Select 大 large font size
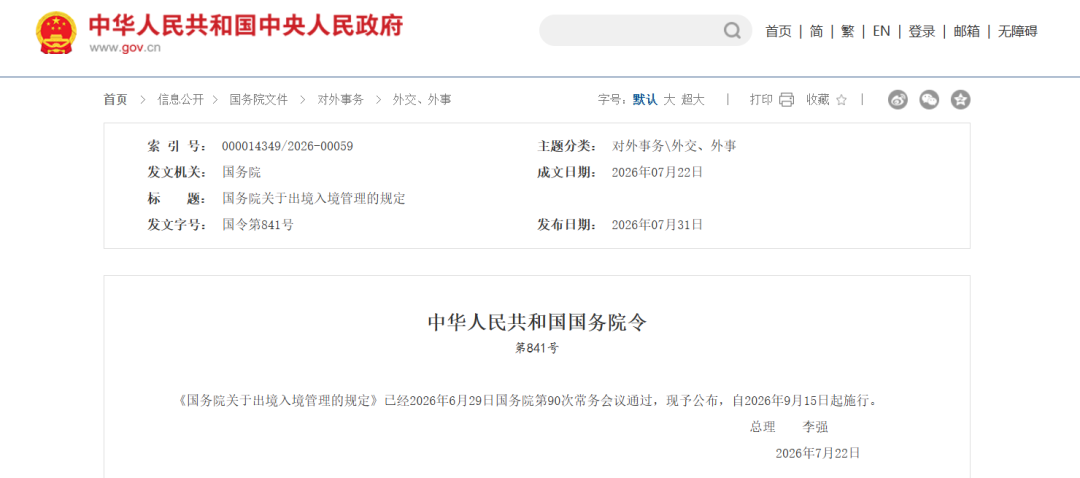Viewport: 1080px width, 478px height. (x=669, y=100)
